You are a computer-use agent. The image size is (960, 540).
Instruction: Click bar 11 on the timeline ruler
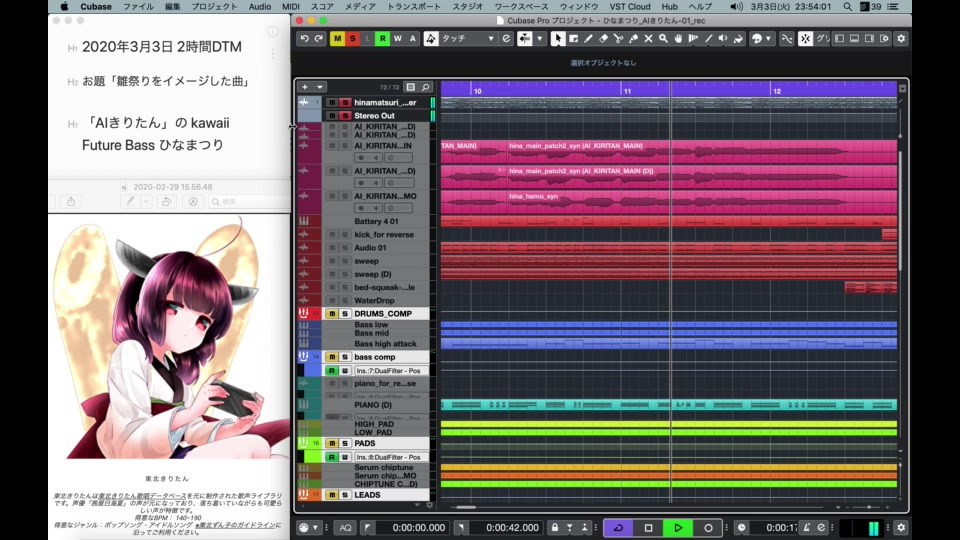click(x=627, y=91)
